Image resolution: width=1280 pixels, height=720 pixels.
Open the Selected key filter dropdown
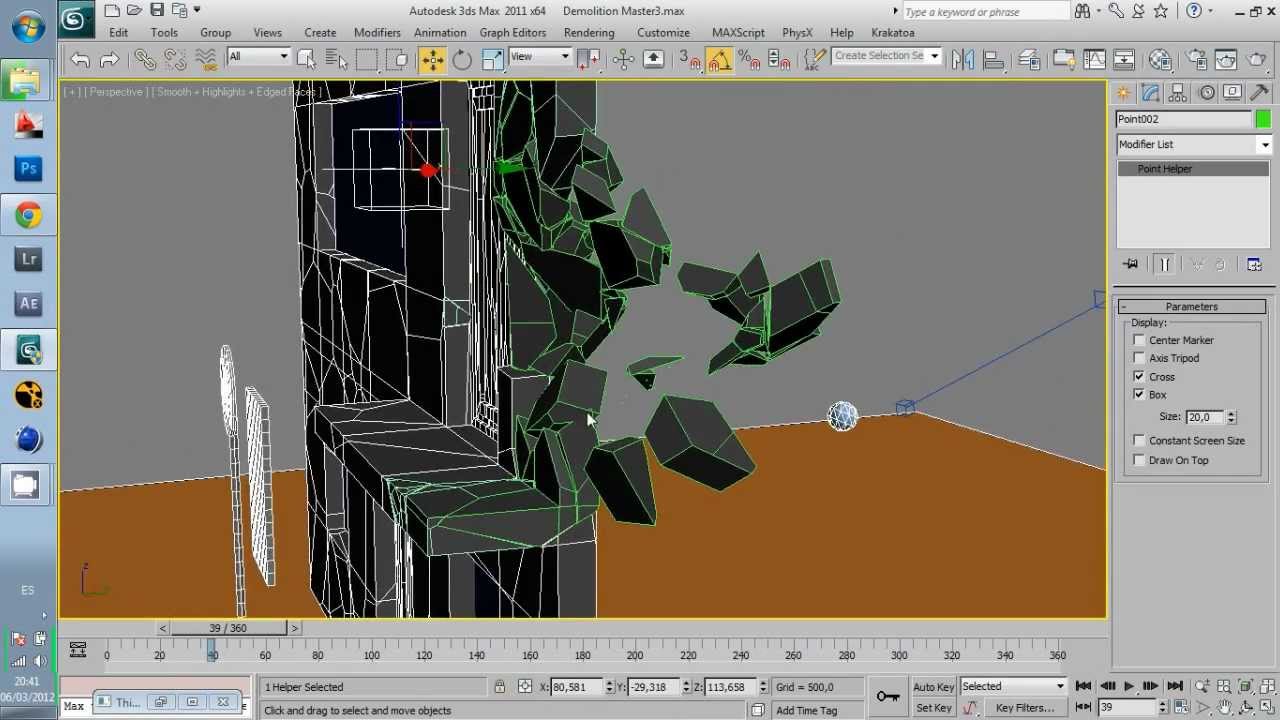point(1013,686)
